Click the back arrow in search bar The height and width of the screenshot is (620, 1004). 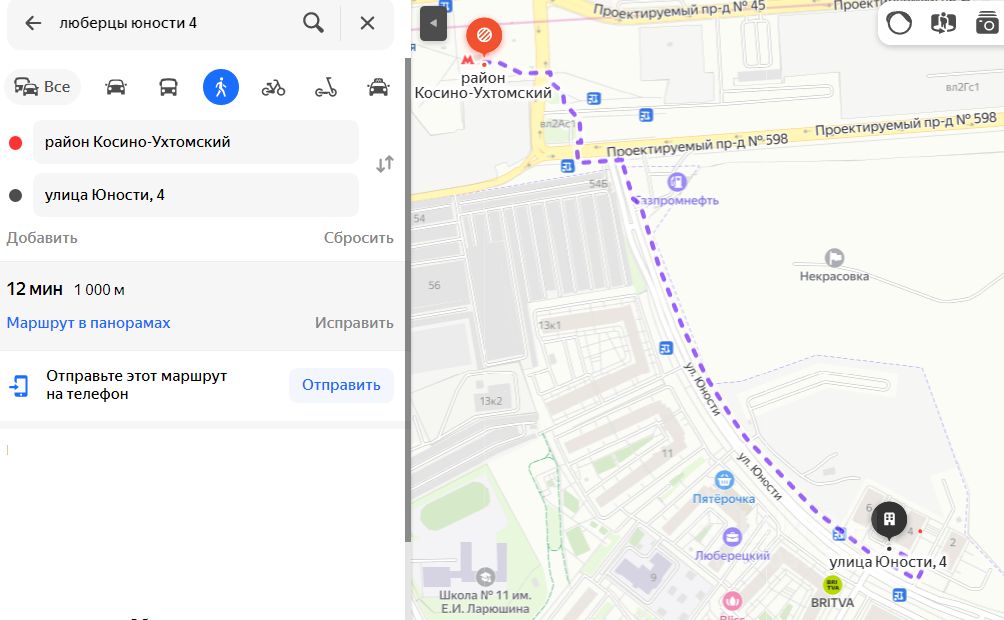[x=33, y=23]
